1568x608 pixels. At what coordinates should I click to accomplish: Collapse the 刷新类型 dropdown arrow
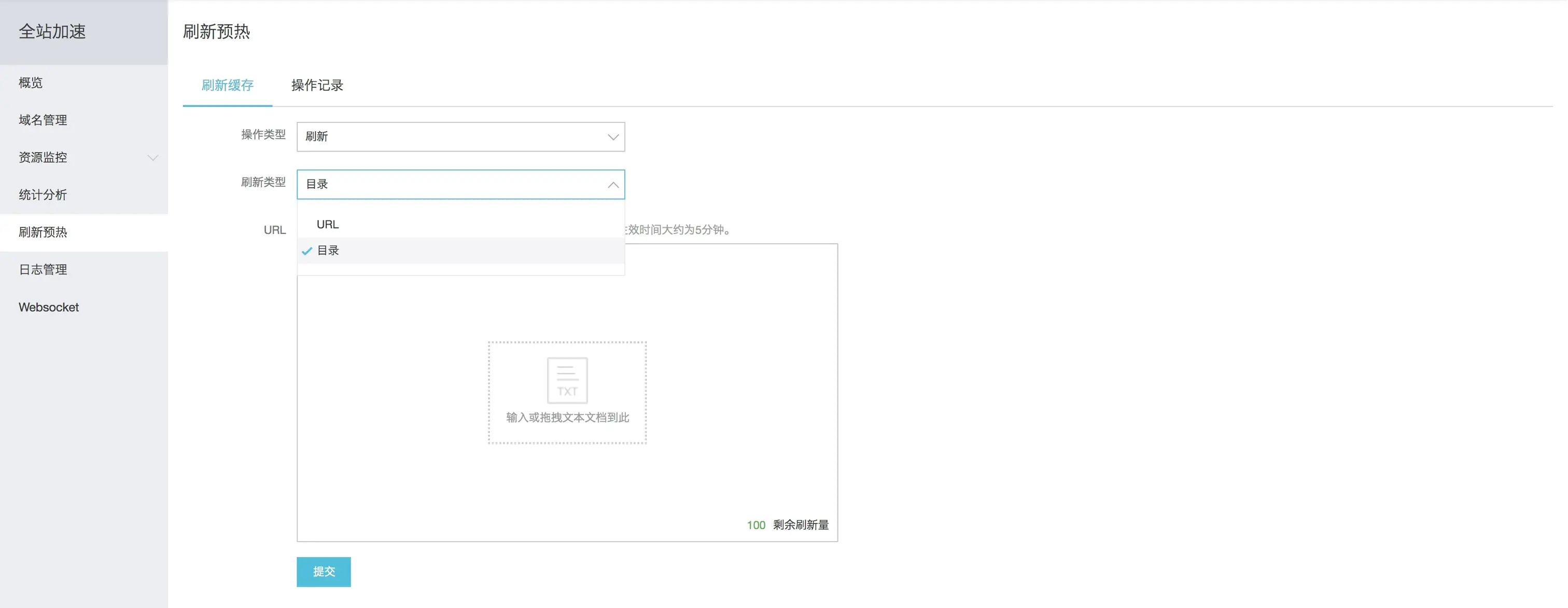[612, 185]
